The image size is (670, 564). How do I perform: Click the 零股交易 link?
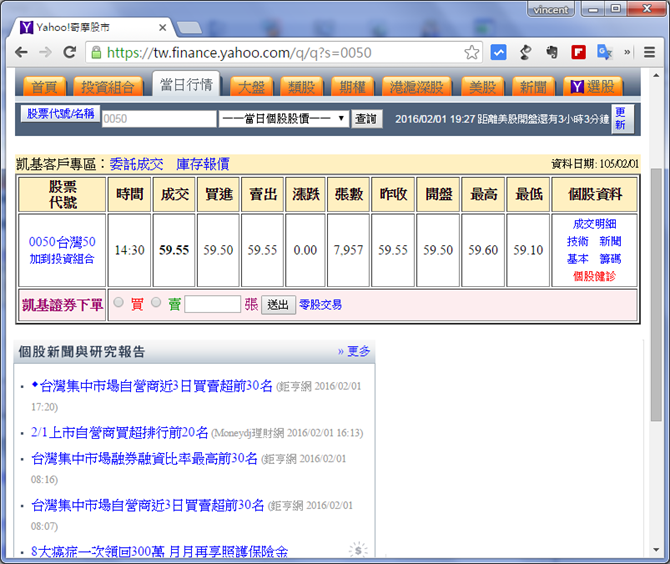tap(320, 305)
